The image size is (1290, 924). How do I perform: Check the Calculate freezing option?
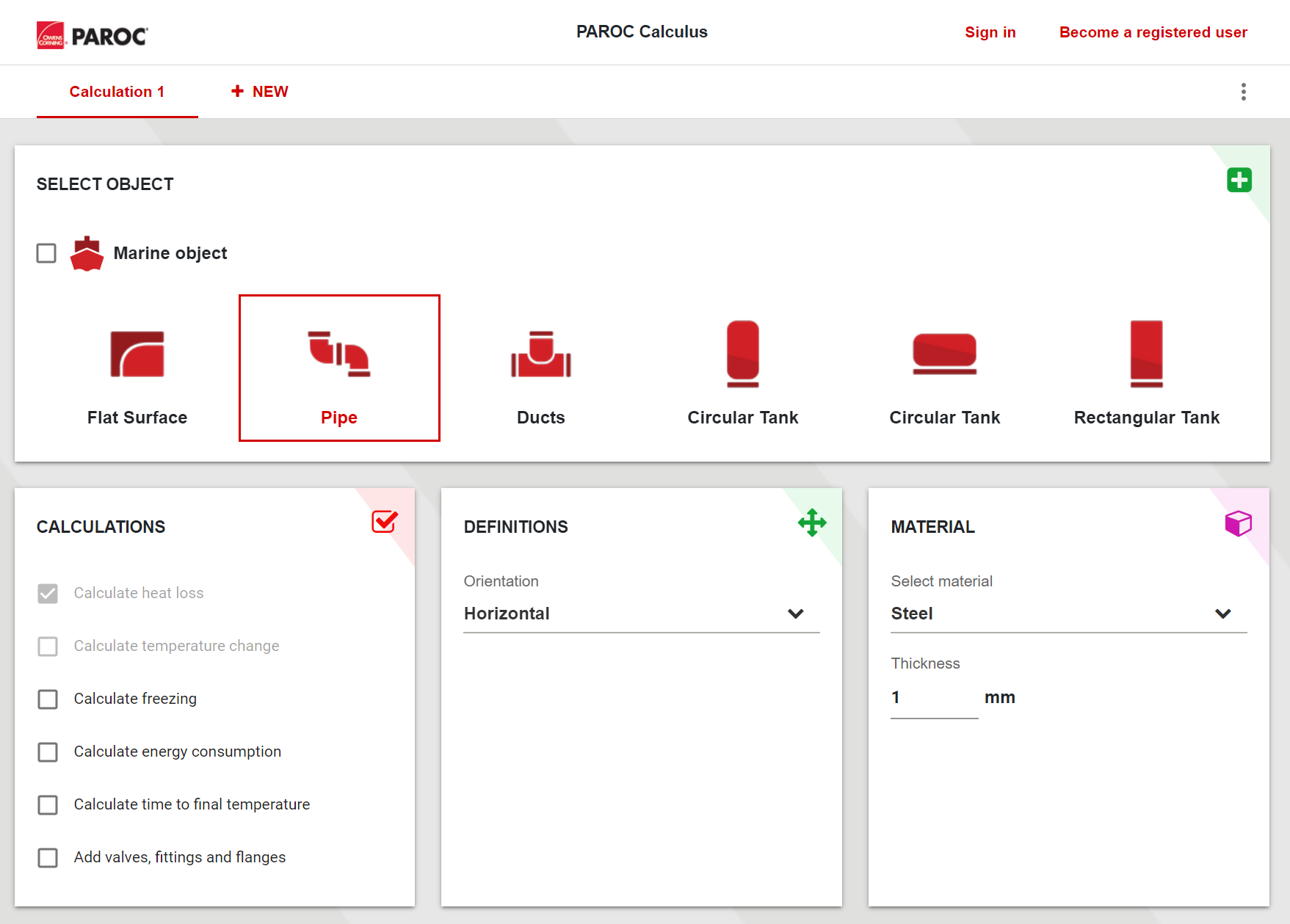[48, 699]
